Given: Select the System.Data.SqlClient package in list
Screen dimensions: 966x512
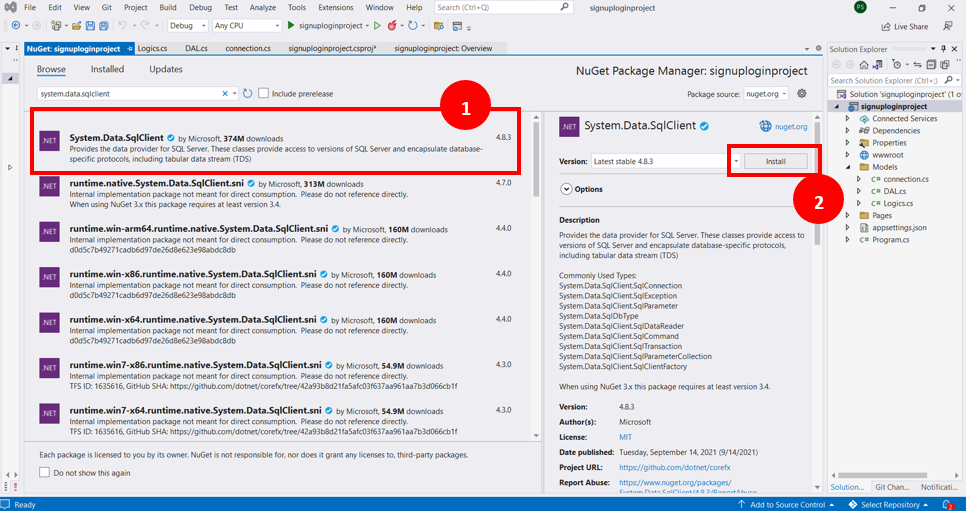Looking at the screenshot, I should [276, 148].
